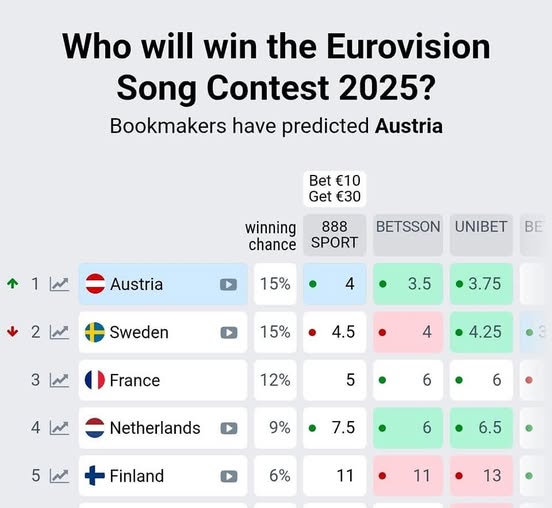Screen dimensions: 552x508
Task: Click the Sweden flag icon
Action: (95, 332)
